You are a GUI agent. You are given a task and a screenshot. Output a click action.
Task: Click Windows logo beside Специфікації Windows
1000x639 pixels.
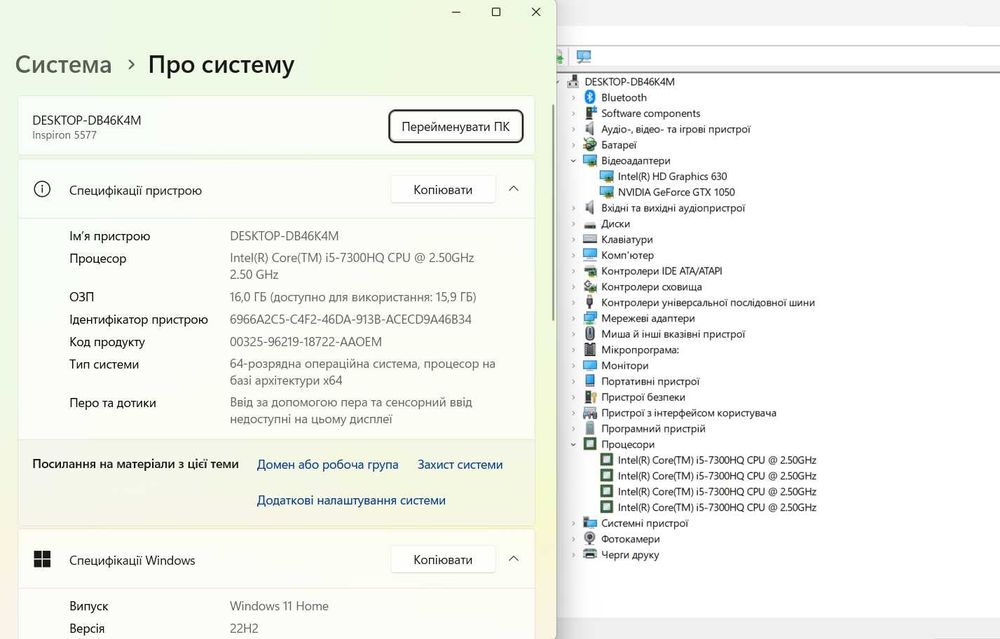tap(42, 559)
